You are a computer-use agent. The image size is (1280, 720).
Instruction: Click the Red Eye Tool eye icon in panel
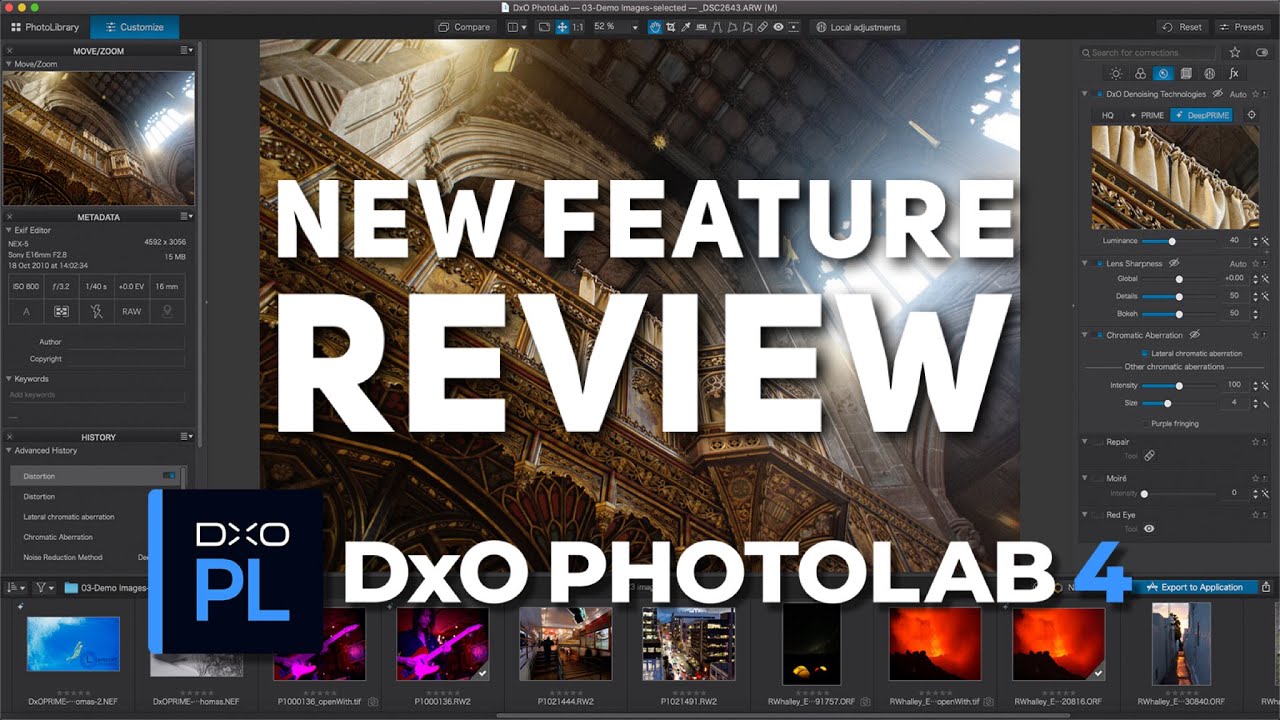coord(1149,528)
